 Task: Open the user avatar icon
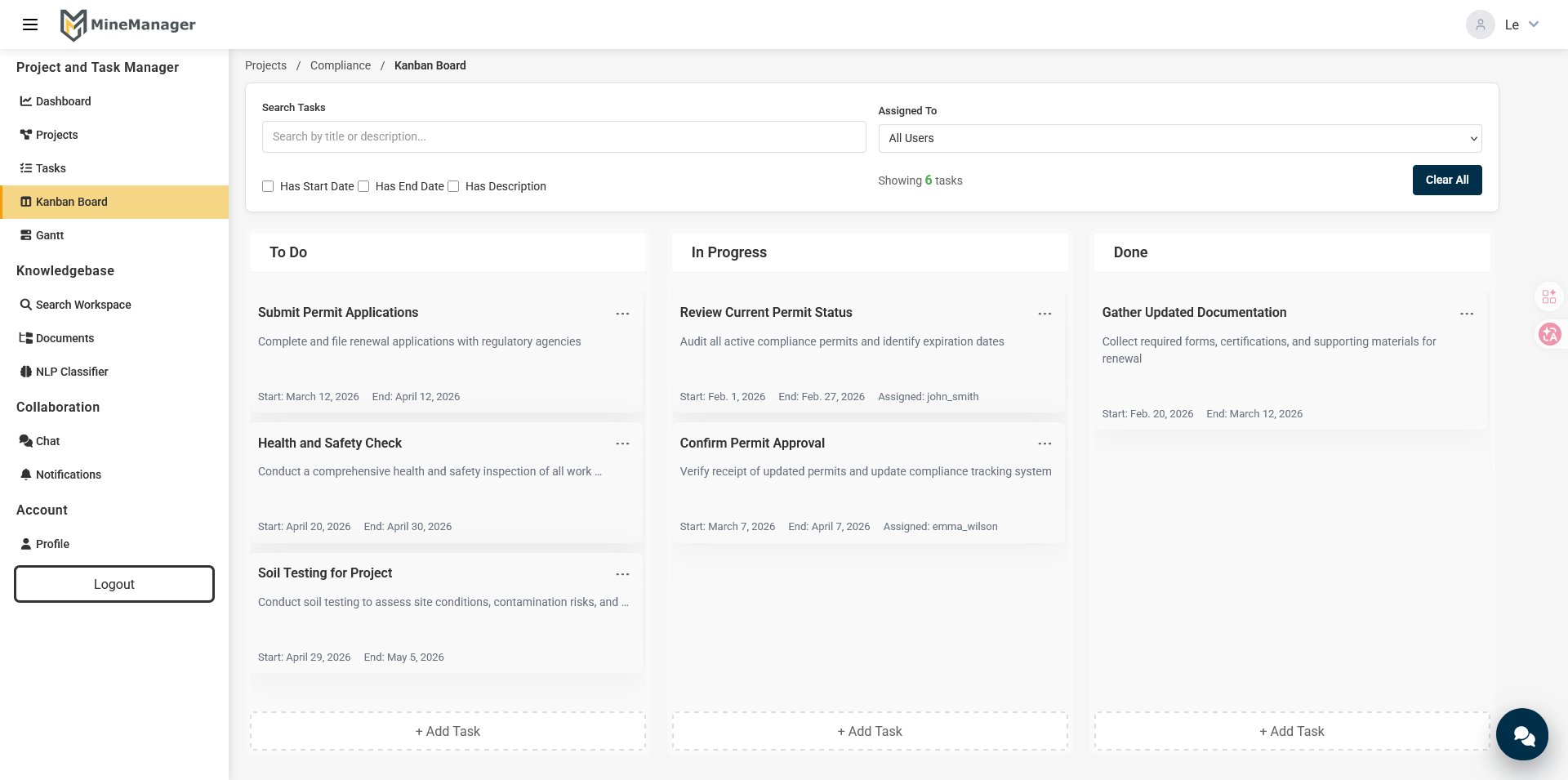click(x=1480, y=25)
